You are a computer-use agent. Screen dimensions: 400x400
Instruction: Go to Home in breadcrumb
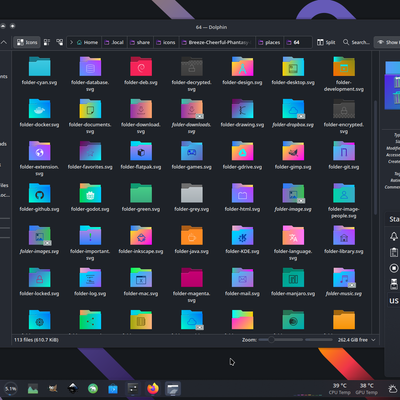[x=87, y=42]
